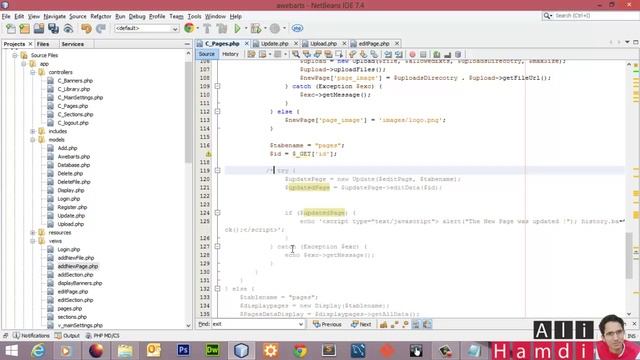Image resolution: width=640 pixels, height=360 pixels.
Task: Switch to the Upload.php editor tab
Action: pos(323,43)
